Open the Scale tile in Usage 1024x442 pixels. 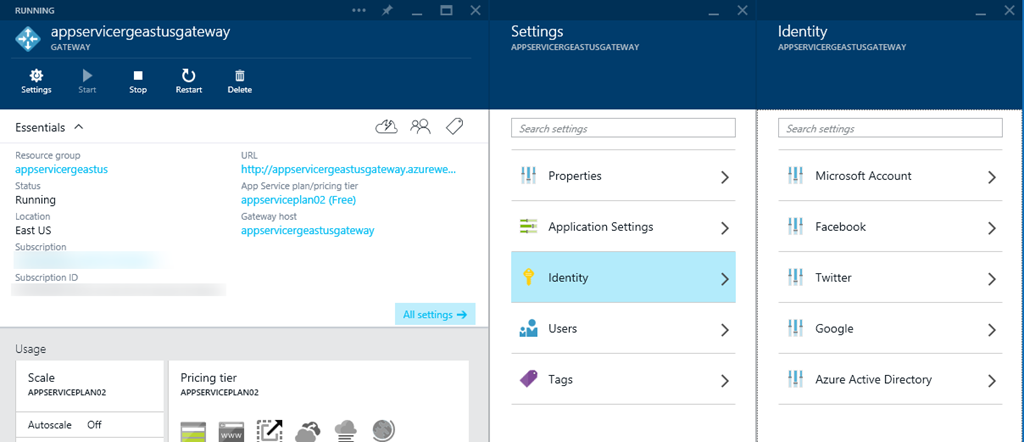pyautogui.click(x=90, y=385)
